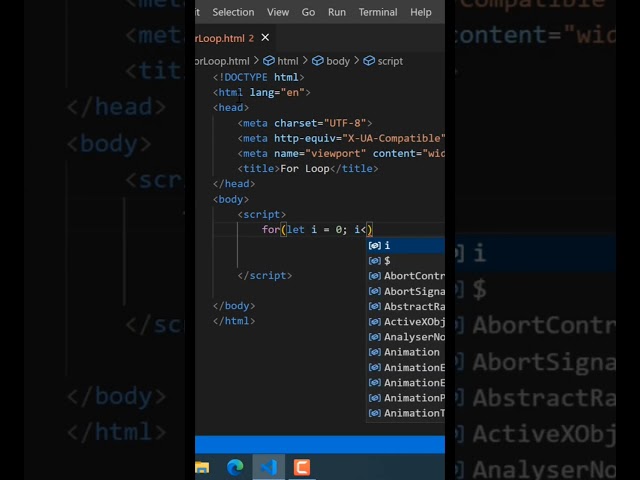Screen dimensions: 640x480
Task: Click variable icon beside '$' suggestion
Action: [375, 260]
